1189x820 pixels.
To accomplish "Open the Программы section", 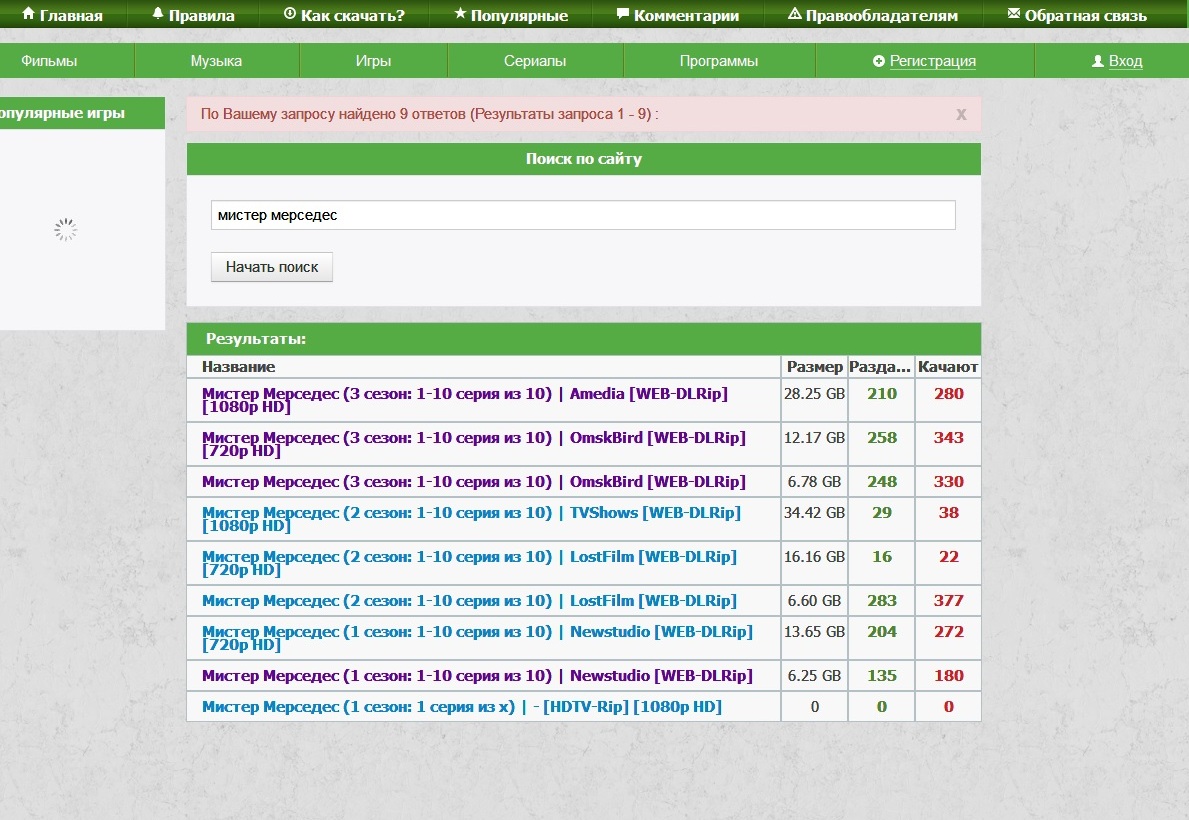I will [x=719, y=61].
